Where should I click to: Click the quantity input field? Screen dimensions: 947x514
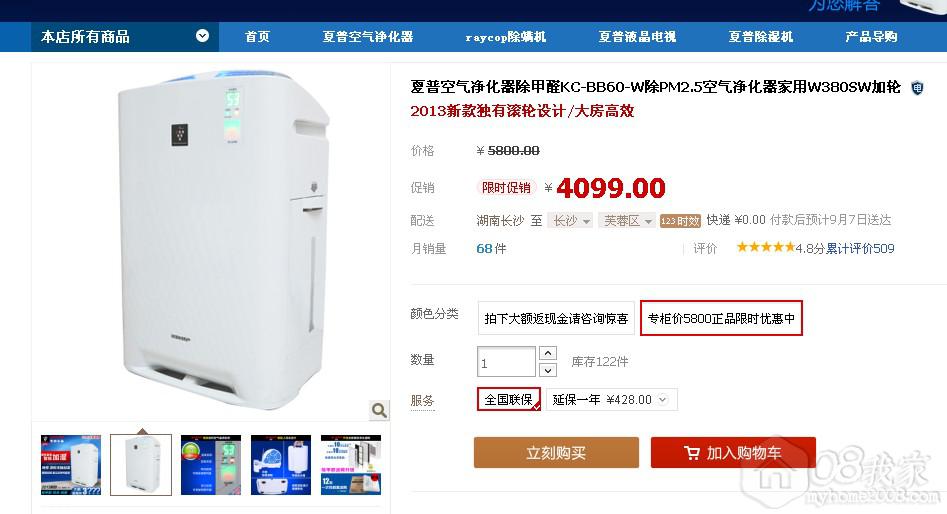(506, 362)
